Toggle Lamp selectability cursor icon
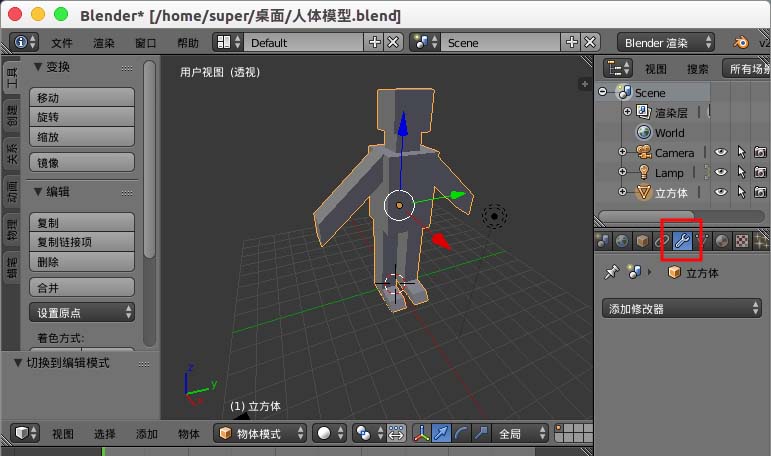Image resolution: width=771 pixels, height=456 pixels. point(741,172)
